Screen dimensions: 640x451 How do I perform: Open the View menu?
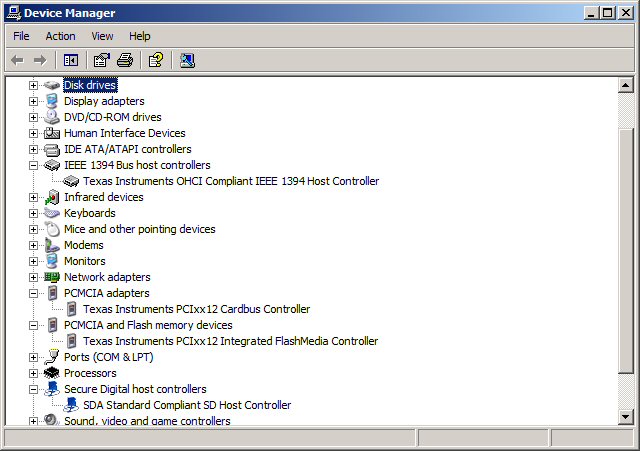point(102,36)
